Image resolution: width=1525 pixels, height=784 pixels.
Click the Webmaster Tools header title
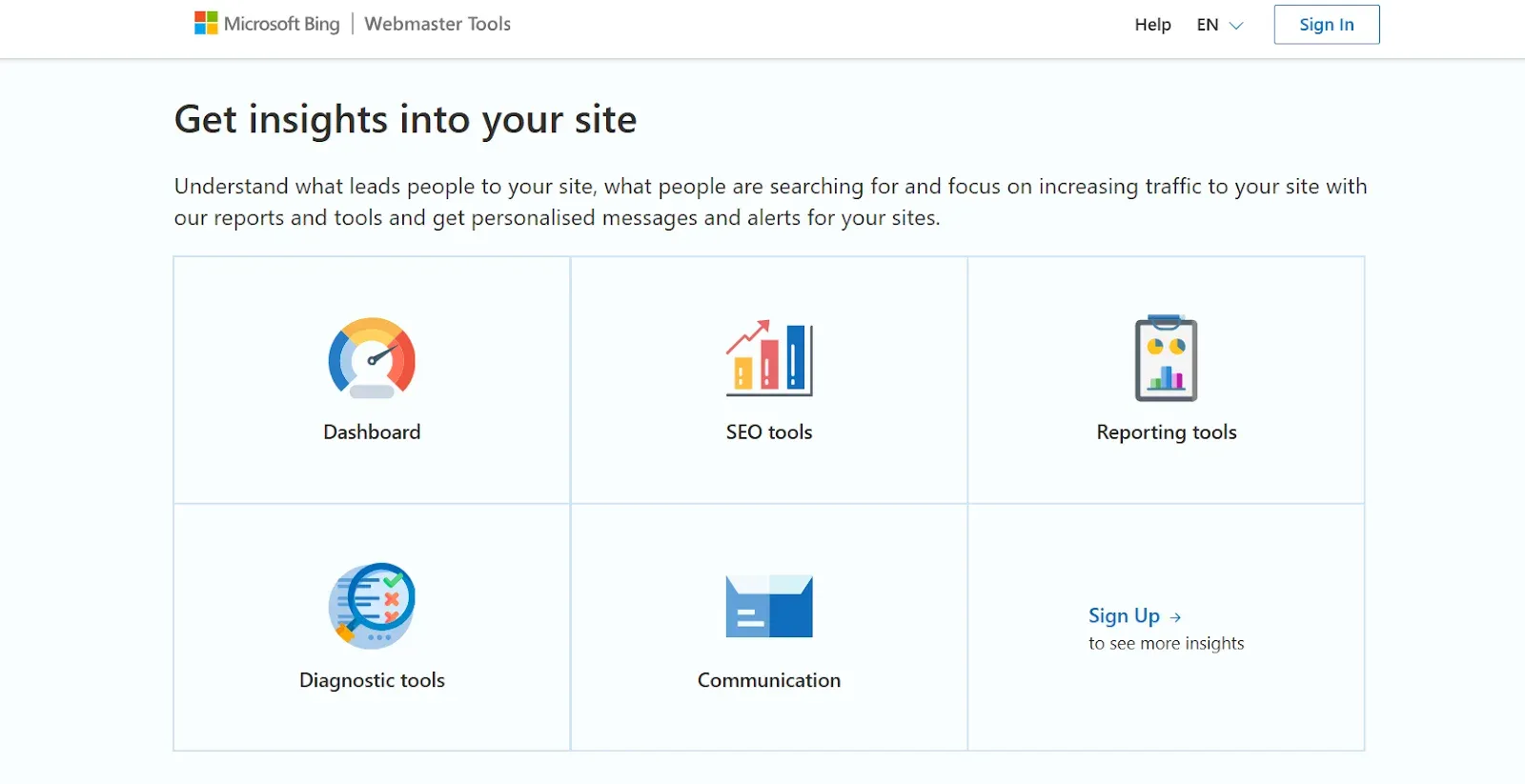[x=437, y=24]
